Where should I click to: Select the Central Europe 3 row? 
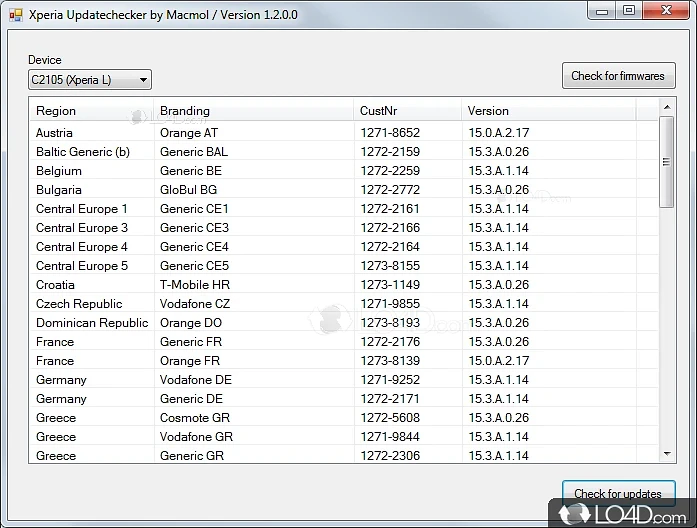point(344,228)
